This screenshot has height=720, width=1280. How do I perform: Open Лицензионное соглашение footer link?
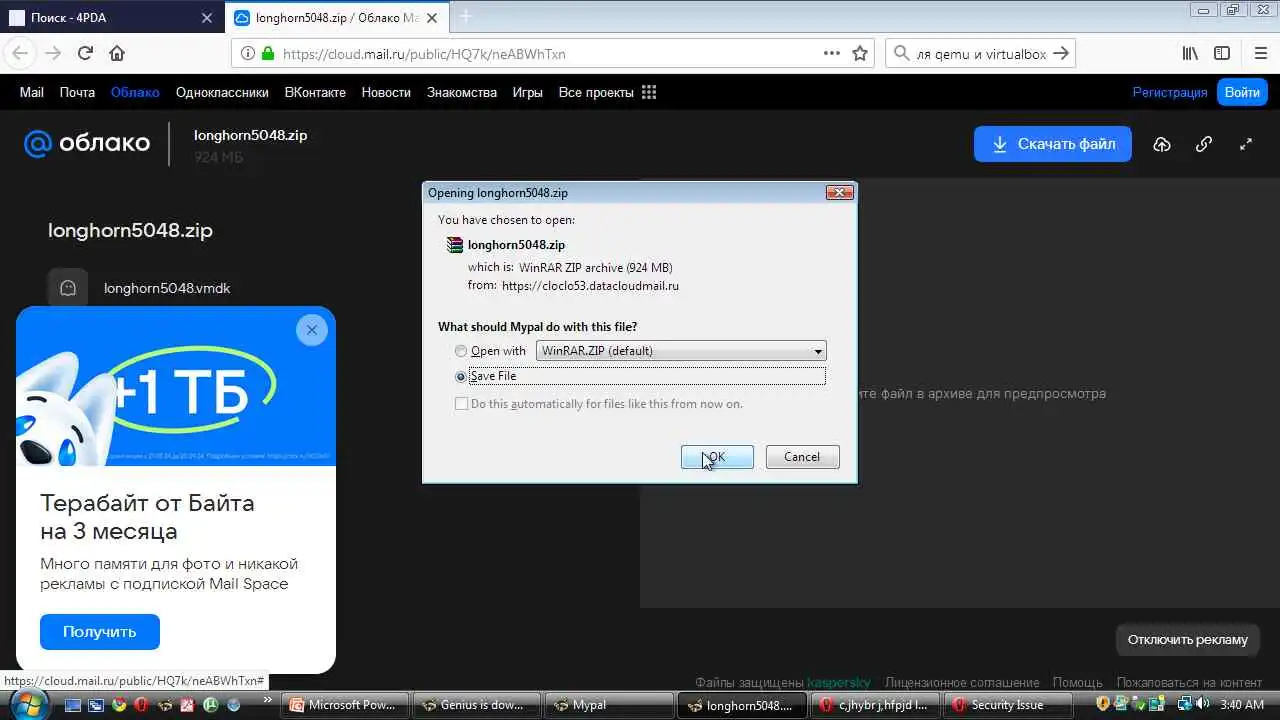[x=962, y=682]
